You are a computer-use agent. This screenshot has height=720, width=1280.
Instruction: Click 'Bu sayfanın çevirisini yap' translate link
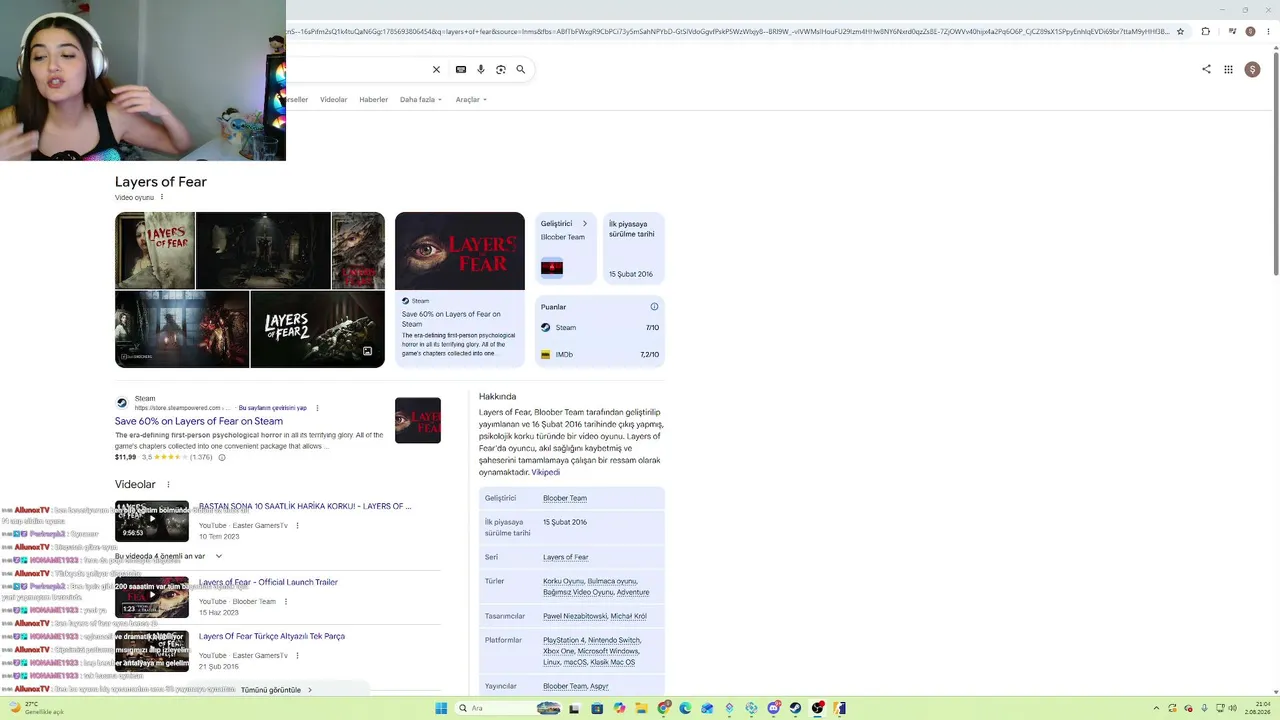coord(272,408)
